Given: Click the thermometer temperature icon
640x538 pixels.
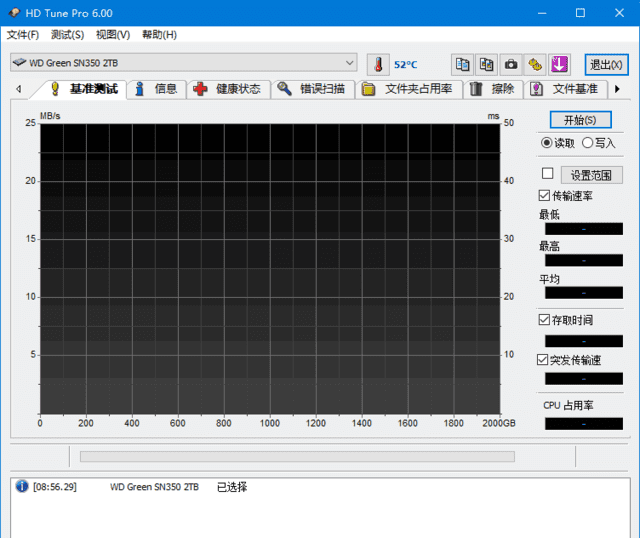Looking at the screenshot, I should click(x=378, y=64).
